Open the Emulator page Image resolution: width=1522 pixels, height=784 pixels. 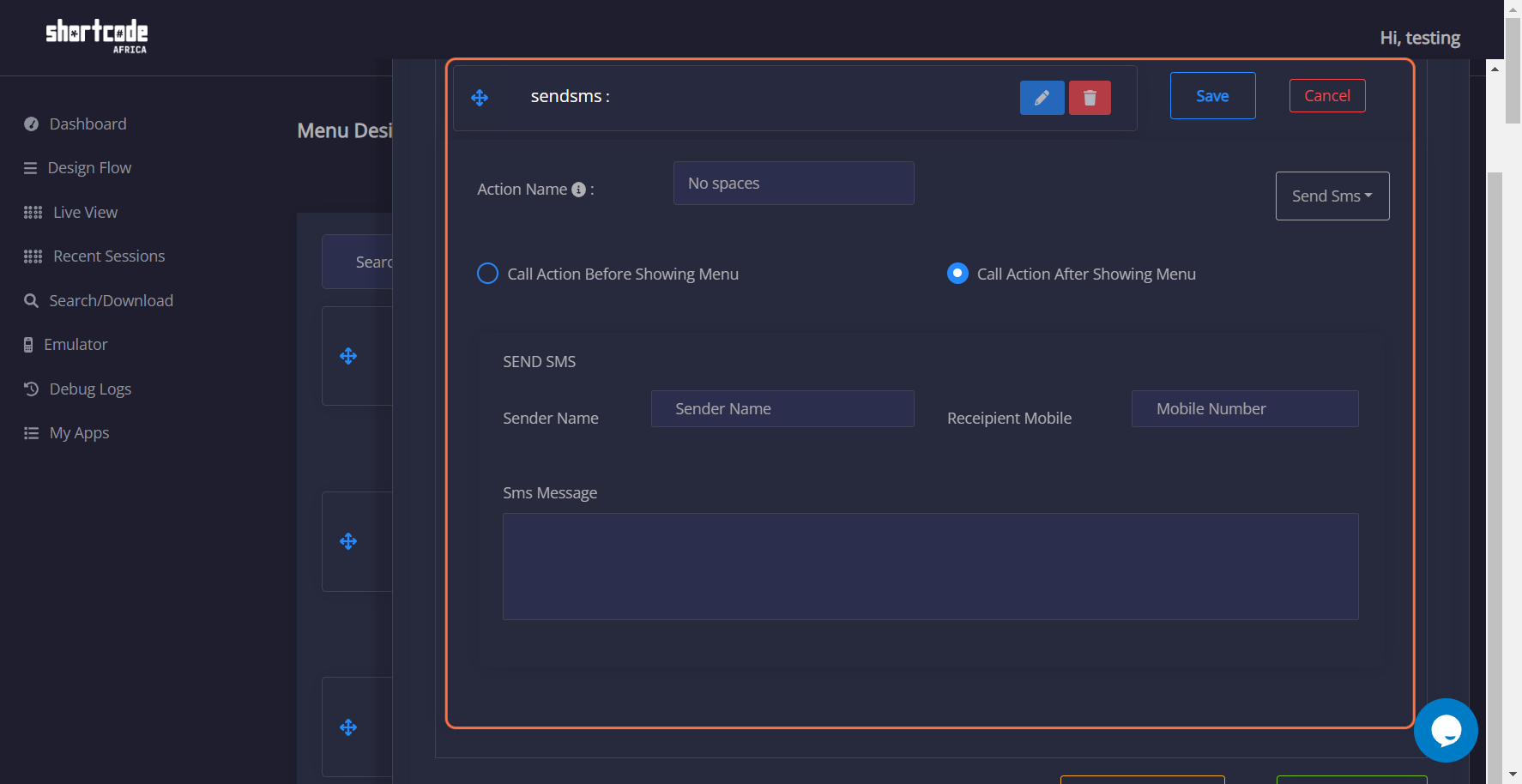pos(75,345)
